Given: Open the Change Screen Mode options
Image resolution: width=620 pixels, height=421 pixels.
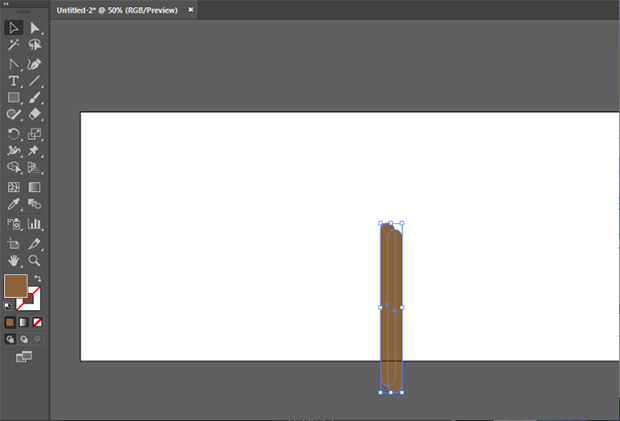Looking at the screenshot, I should (24, 356).
